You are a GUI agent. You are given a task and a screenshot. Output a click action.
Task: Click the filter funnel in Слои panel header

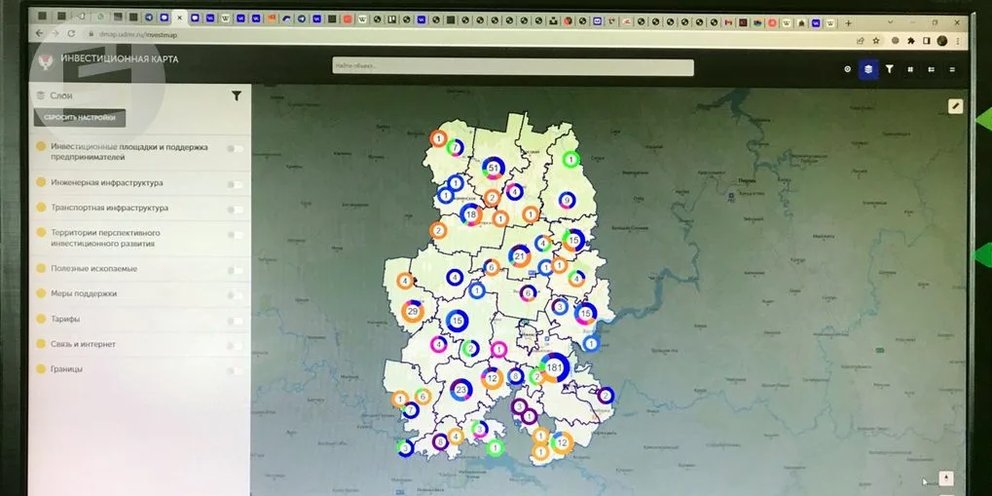(x=236, y=96)
